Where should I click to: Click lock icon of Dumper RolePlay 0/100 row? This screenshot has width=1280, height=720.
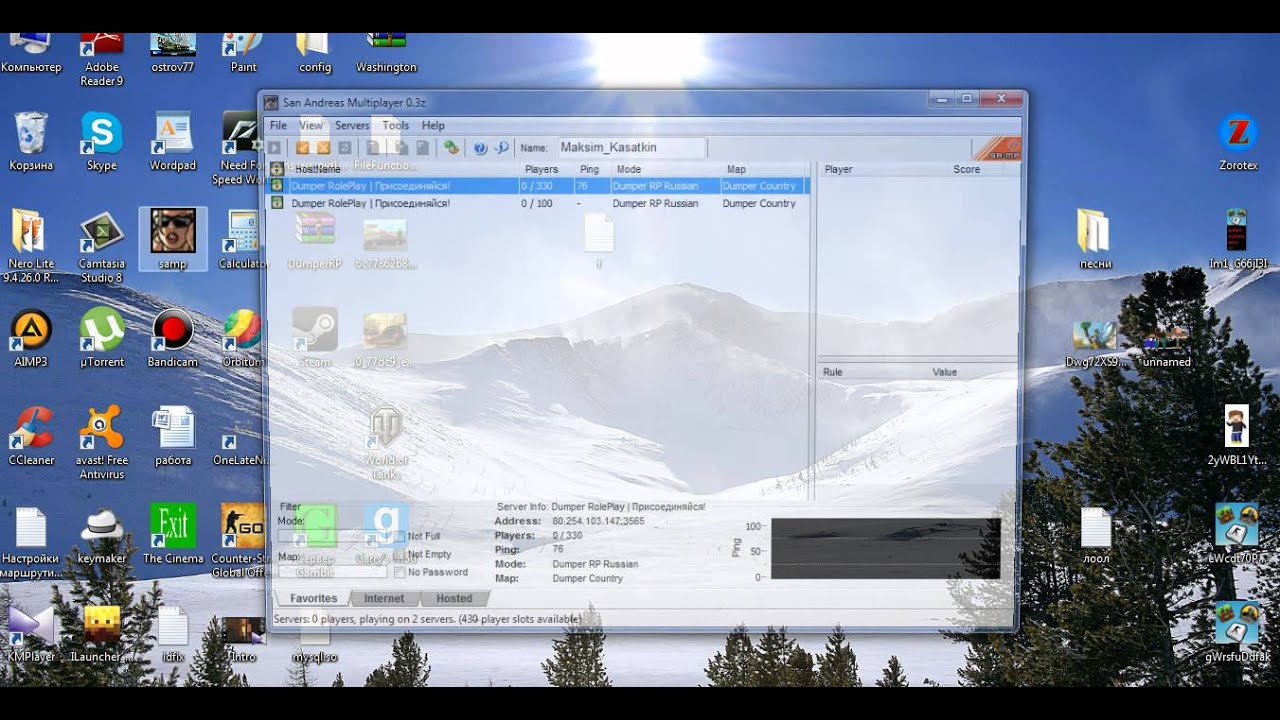pyautogui.click(x=277, y=203)
